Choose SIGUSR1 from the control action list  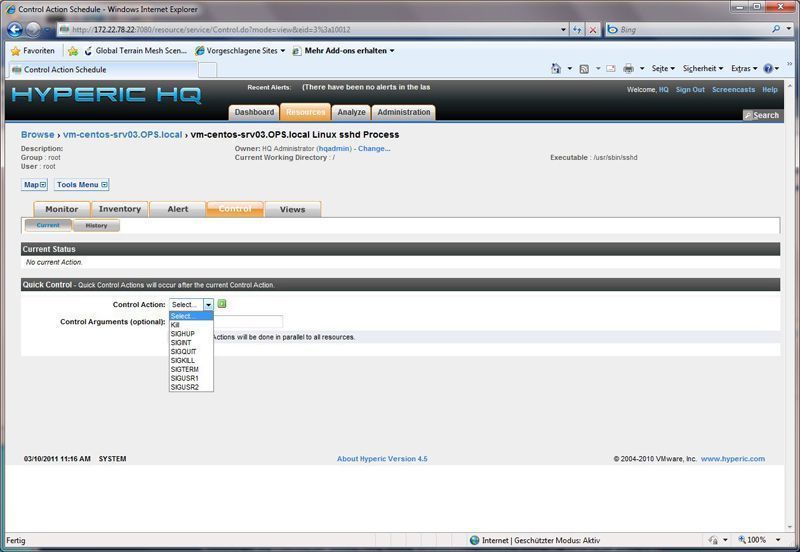tap(191, 378)
